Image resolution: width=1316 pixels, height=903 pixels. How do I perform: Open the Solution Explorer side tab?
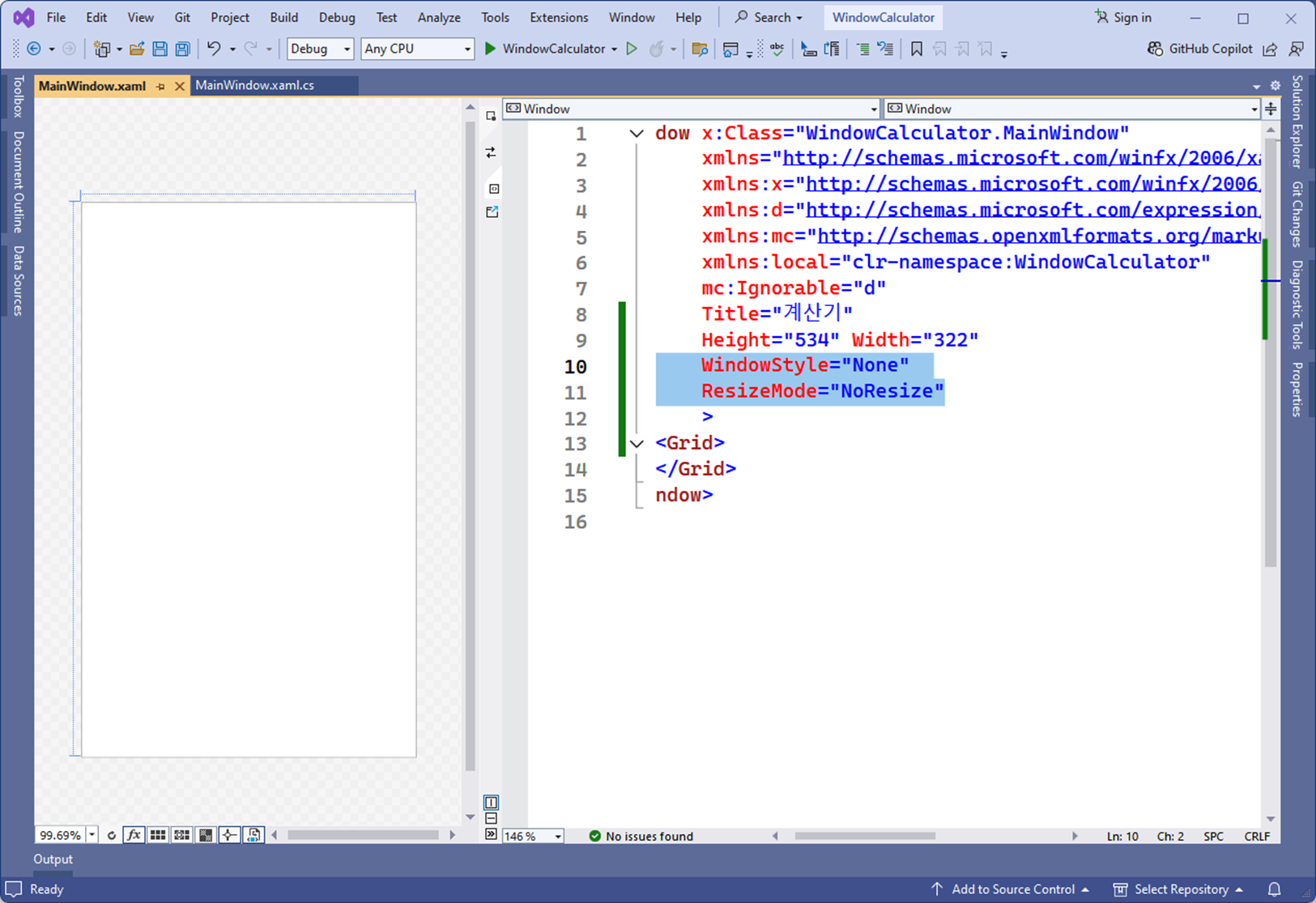click(1297, 121)
